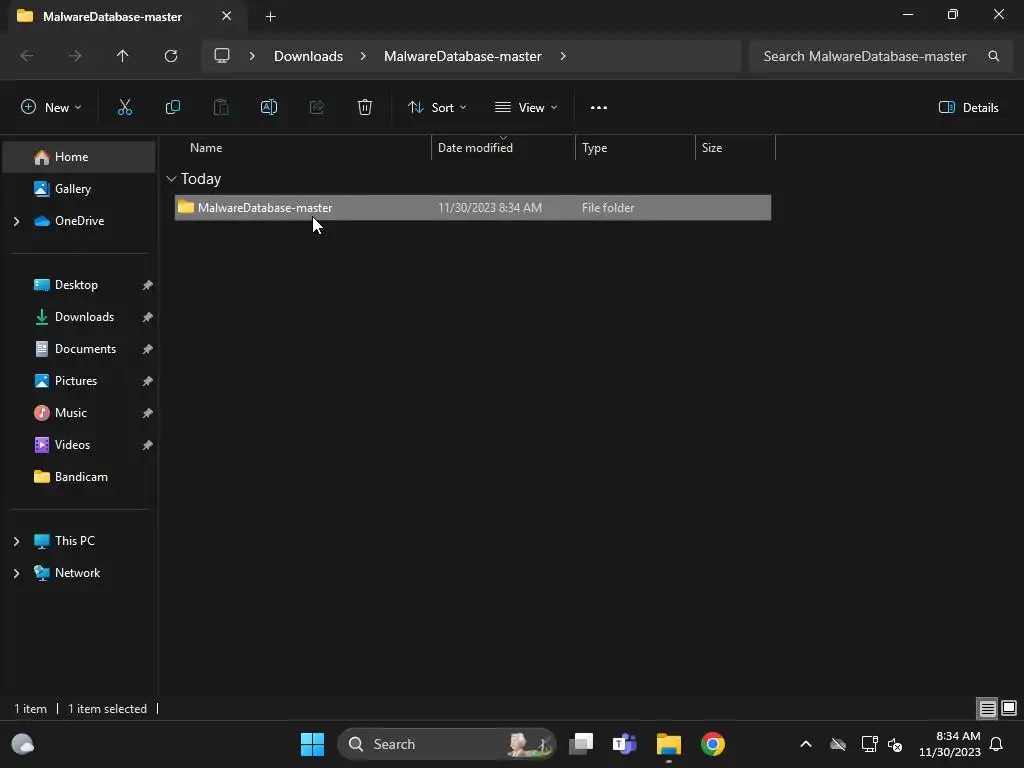
Task: Launch Microsoft Teams from taskbar
Action: (x=624, y=744)
